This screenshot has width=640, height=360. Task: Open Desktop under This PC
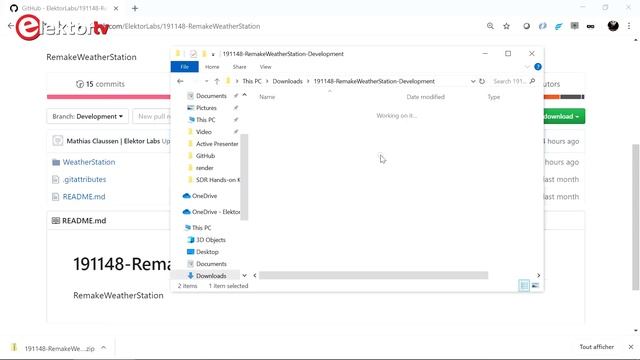tap(207, 252)
